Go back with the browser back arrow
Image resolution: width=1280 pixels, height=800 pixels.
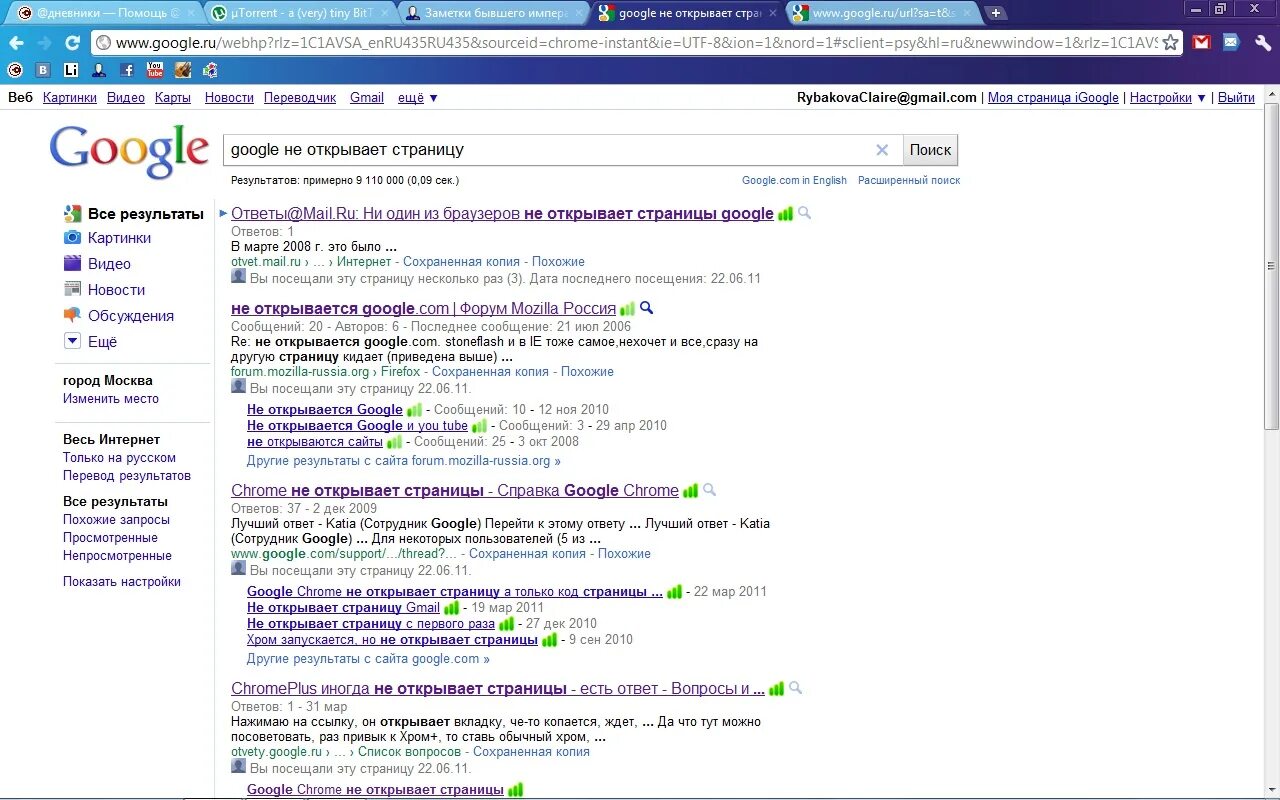(x=16, y=43)
